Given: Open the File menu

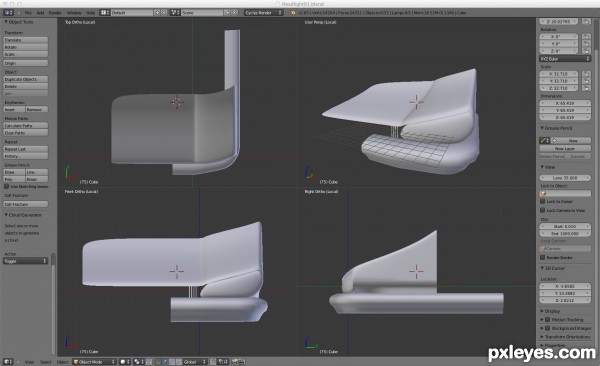Looking at the screenshot, I should click(28, 13).
